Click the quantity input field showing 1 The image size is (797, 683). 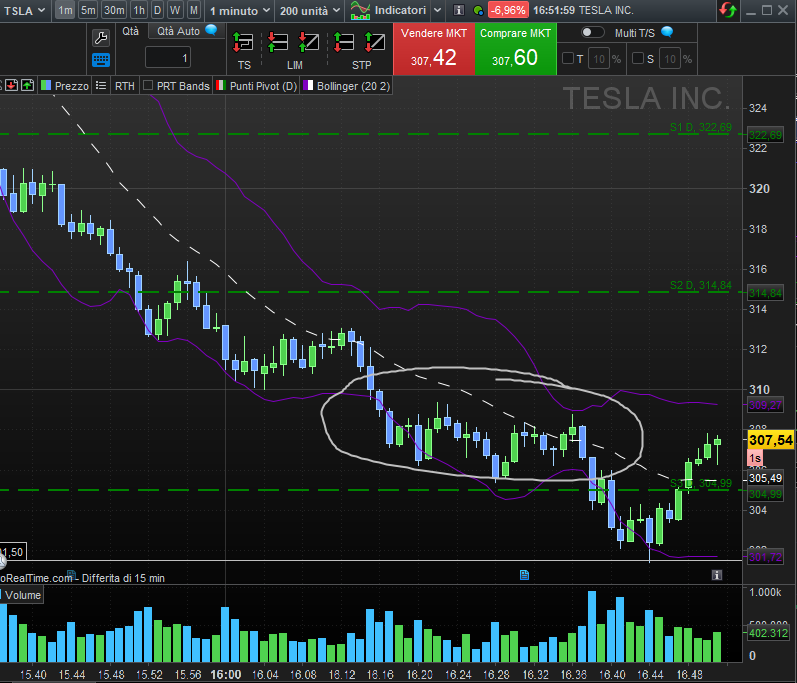(x=168, y=58)
